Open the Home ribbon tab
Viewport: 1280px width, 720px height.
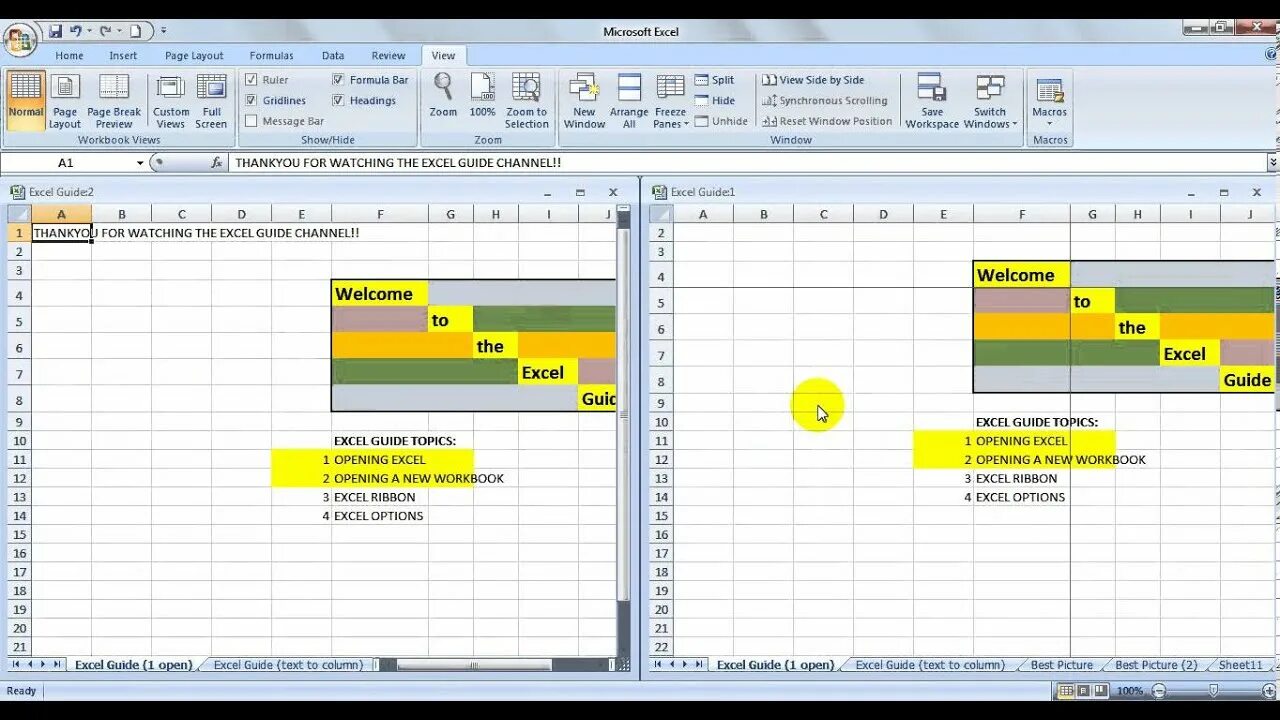[x=69, y=56]
